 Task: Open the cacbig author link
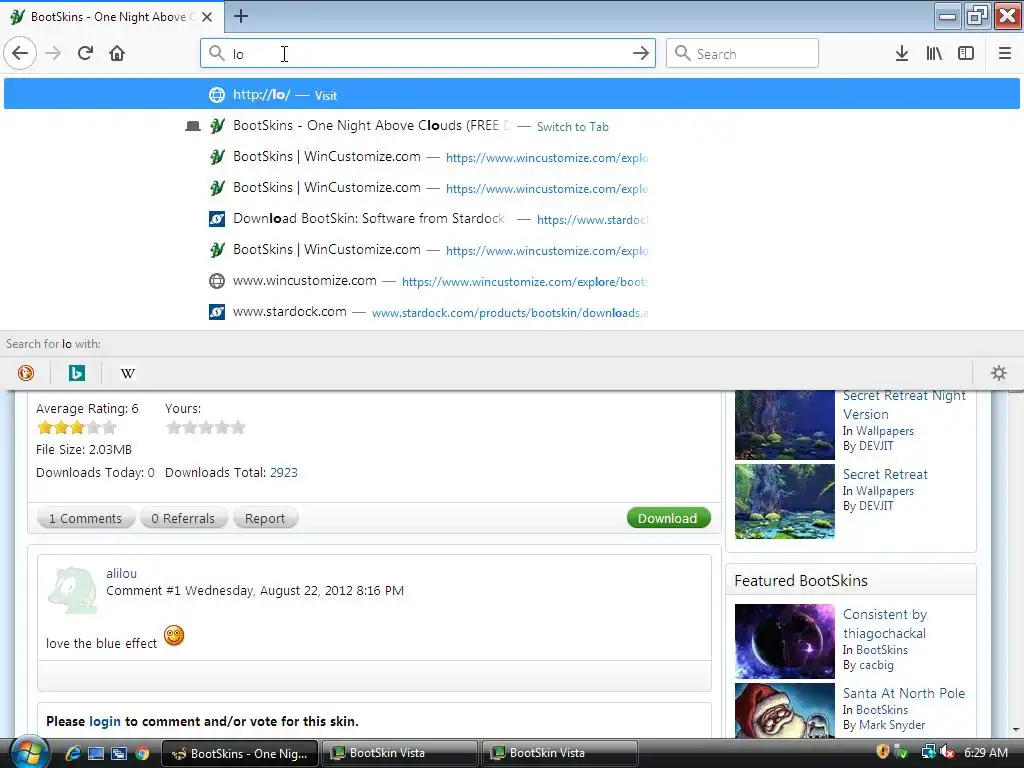click(876, 665)
